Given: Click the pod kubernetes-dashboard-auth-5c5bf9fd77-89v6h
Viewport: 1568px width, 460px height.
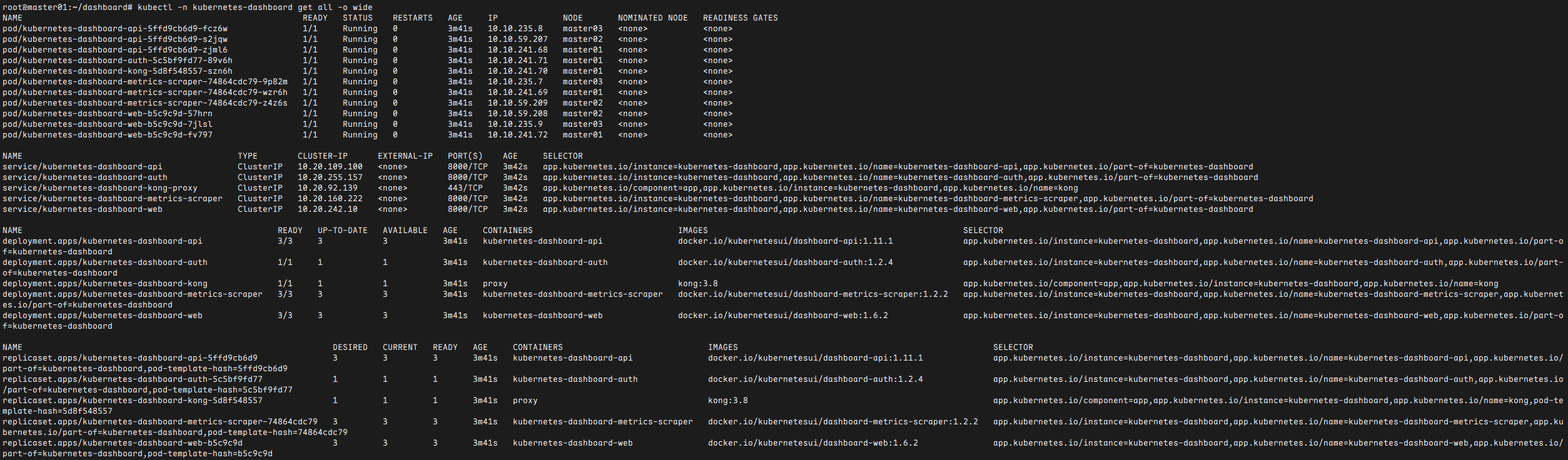Looking at the screenshot, I should click(x=118, y=61).
